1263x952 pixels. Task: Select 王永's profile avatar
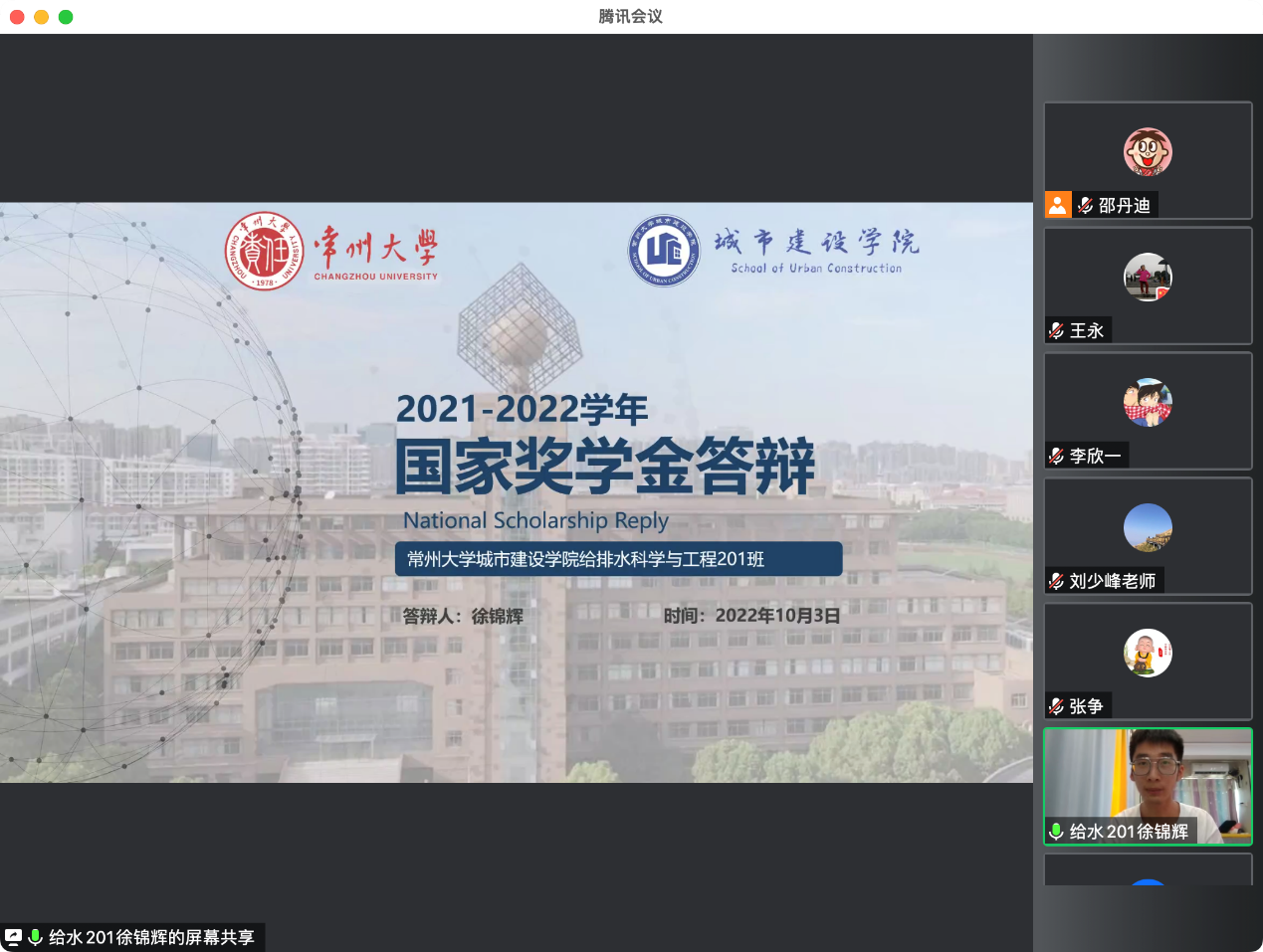coord(1148,278)
